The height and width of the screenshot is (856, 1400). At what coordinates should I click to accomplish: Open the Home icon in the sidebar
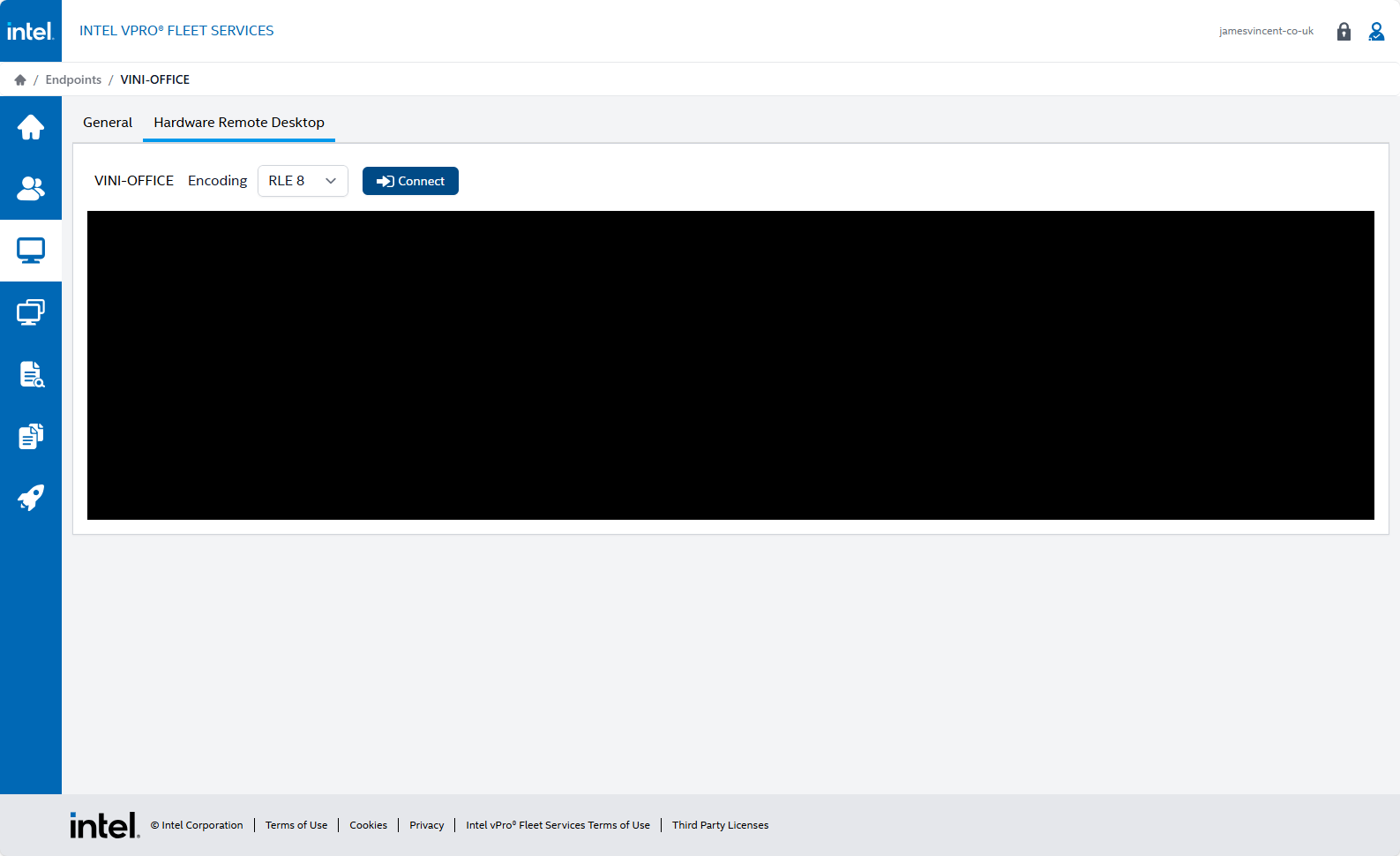[x=31, y=127]
